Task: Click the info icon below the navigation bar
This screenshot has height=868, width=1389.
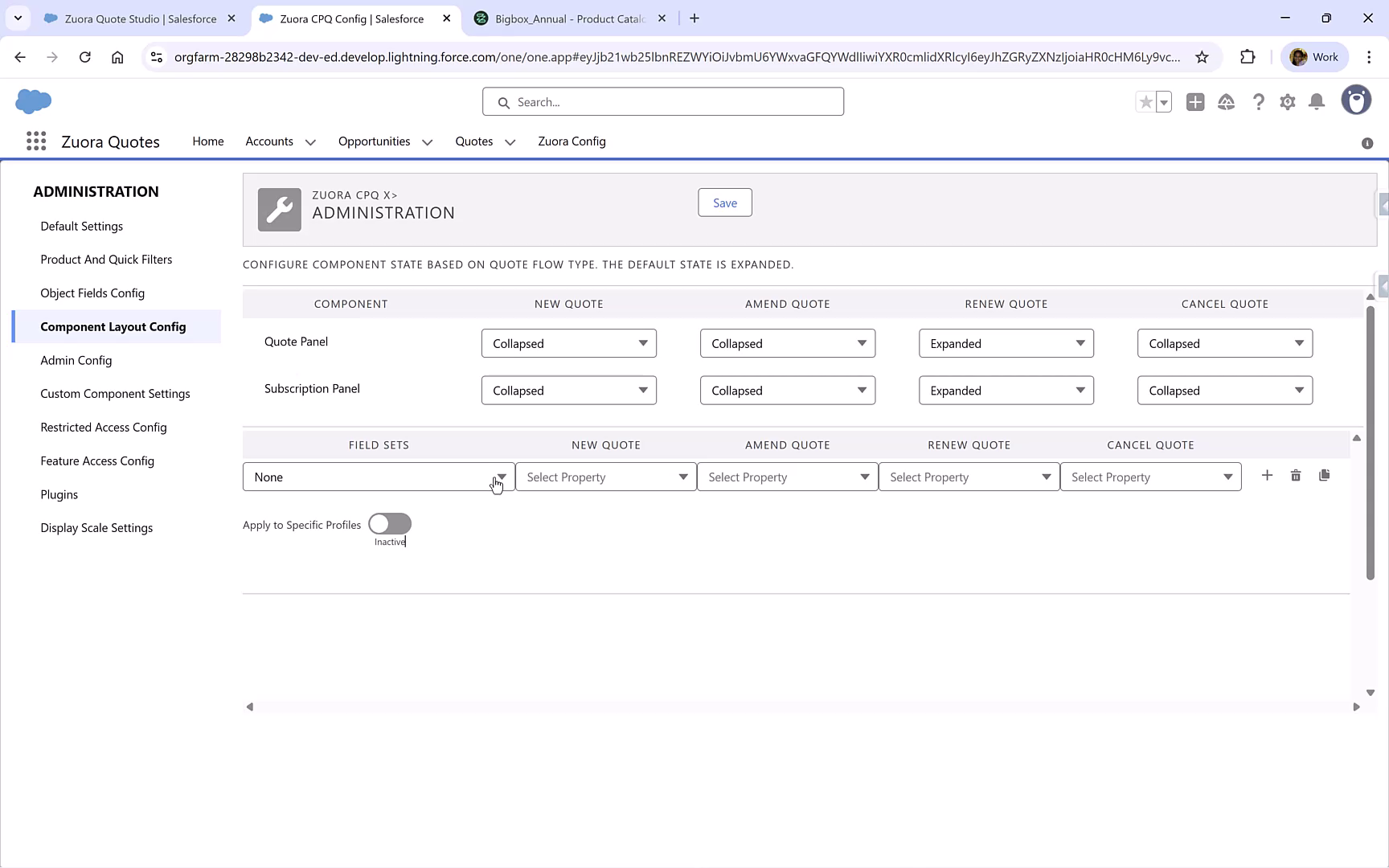Action: point(1367,143)
